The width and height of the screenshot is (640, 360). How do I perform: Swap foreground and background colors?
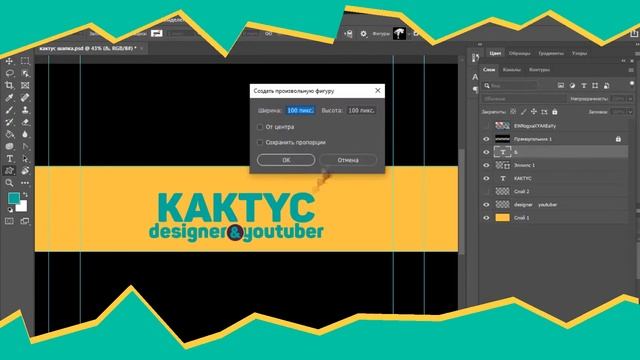click(x=25, y=195)
